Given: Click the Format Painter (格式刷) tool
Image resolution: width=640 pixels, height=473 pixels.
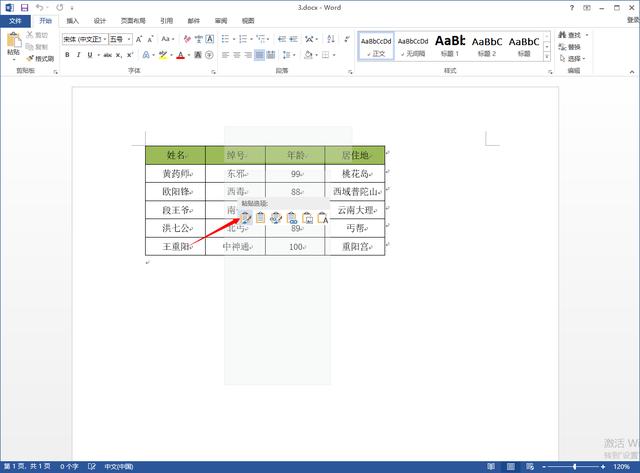Looking at the screenshot, I should coord(38,58).
